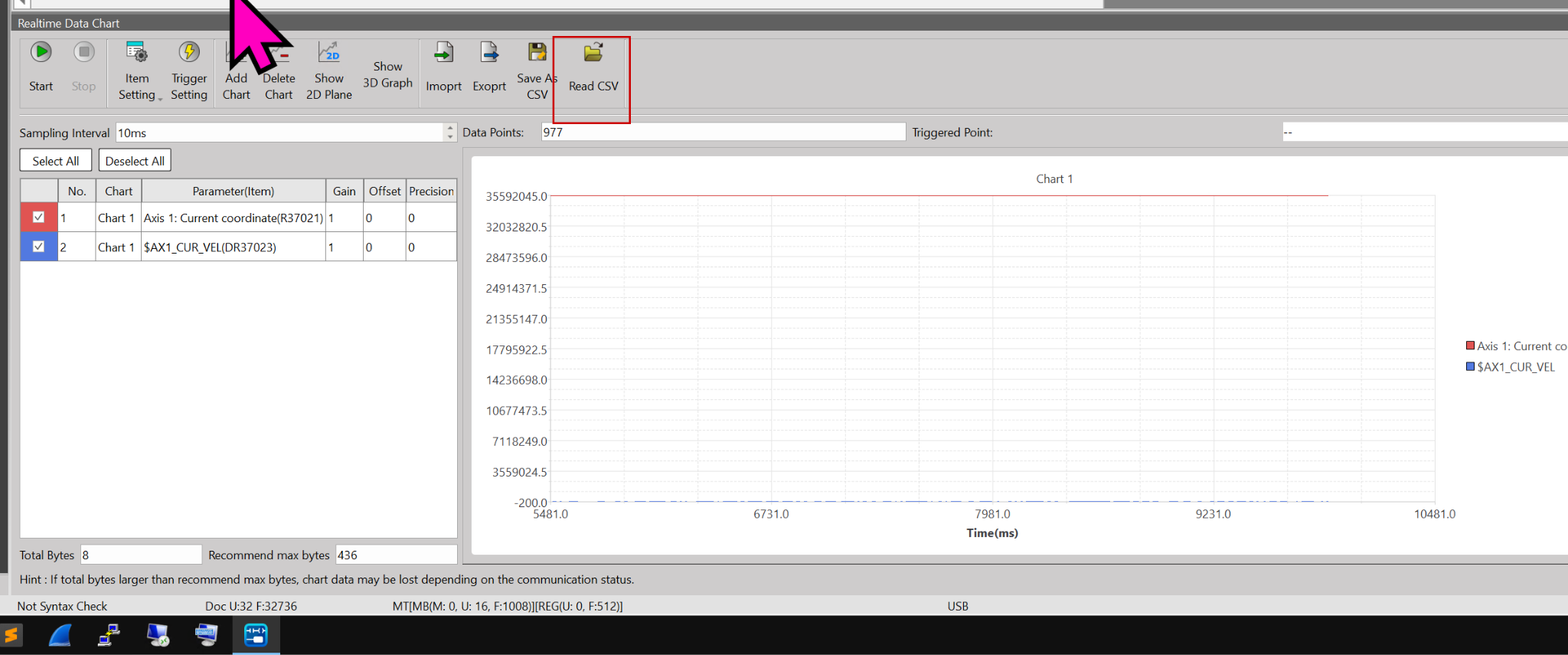This screenshot has width=1568, height=655.
Task: Open Trigger Setting dialog
Action: point(188,70)
